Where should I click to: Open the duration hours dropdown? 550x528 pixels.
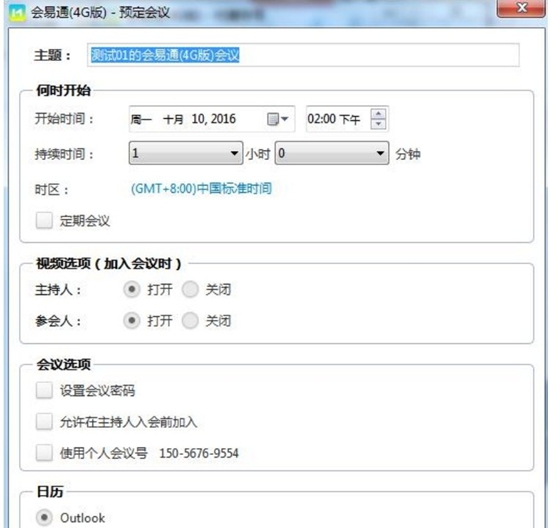(x=186, y=153)
